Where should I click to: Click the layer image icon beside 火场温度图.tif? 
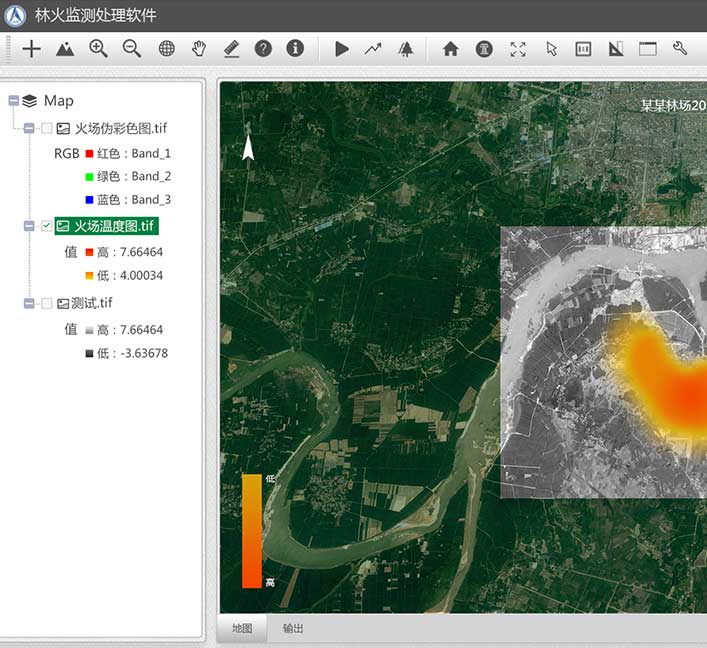pyautogui.click(x=63, y=226)
